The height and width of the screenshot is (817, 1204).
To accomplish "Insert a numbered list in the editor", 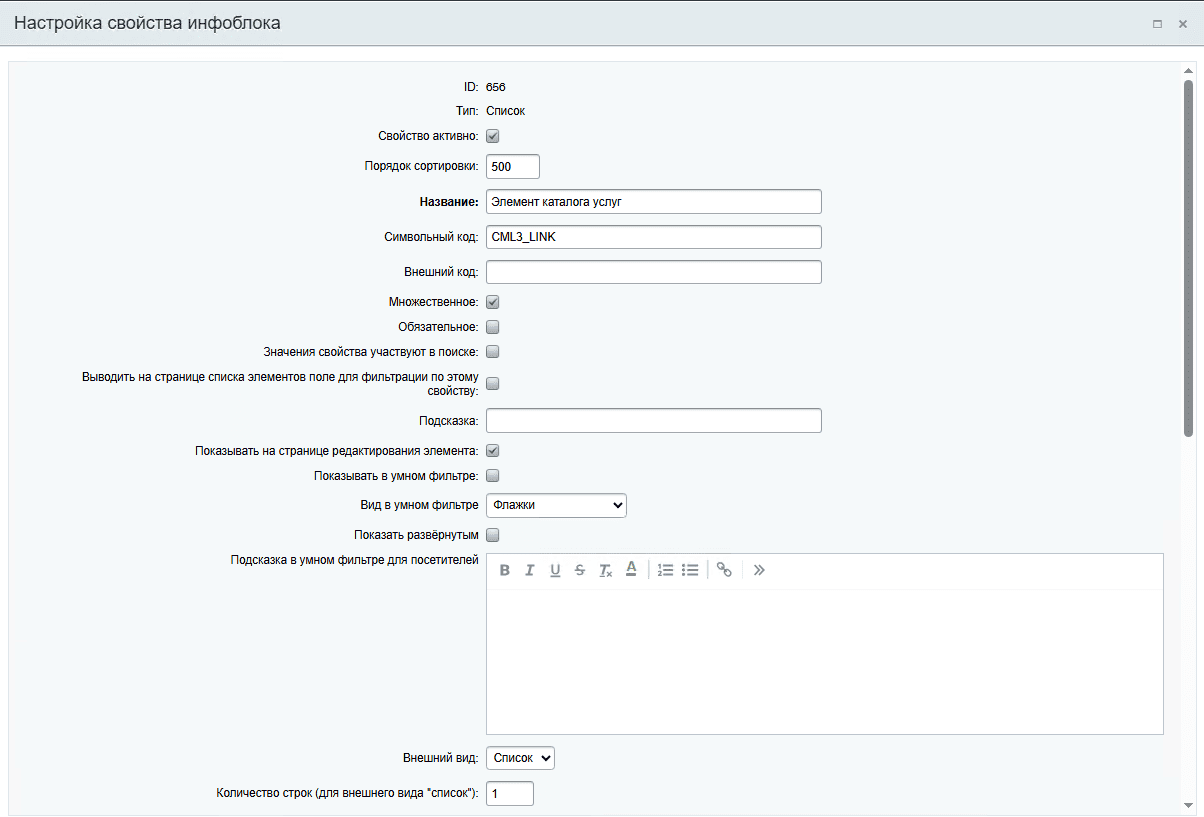I will (x=665, y=570).
